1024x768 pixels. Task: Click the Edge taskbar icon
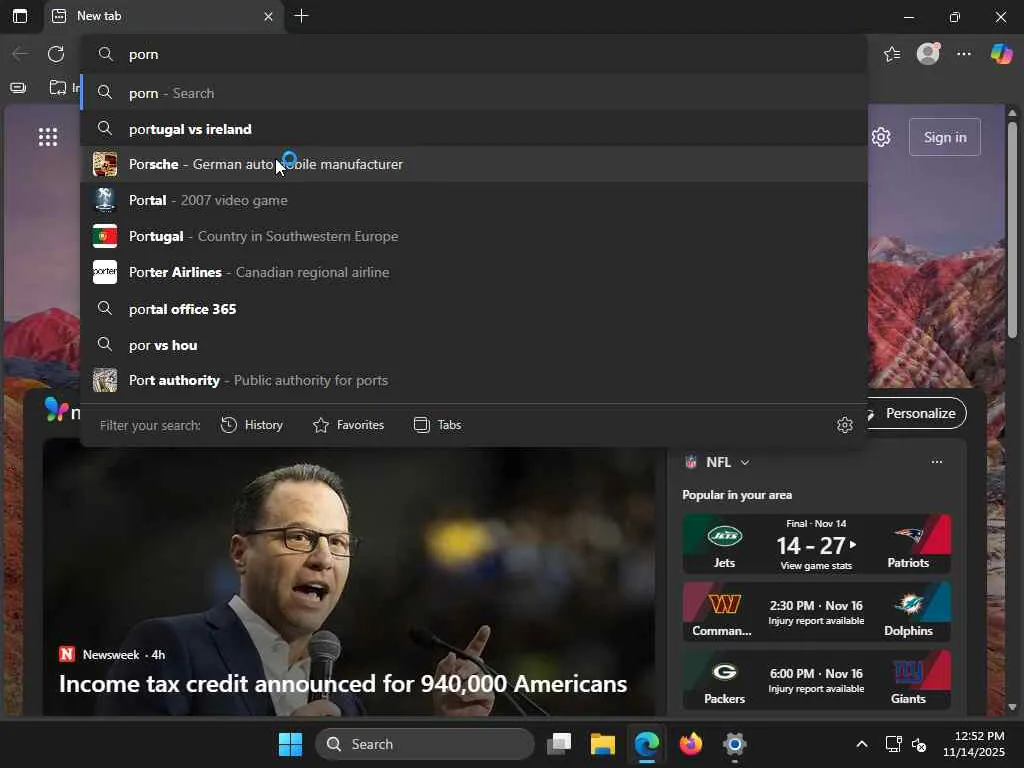647,744
